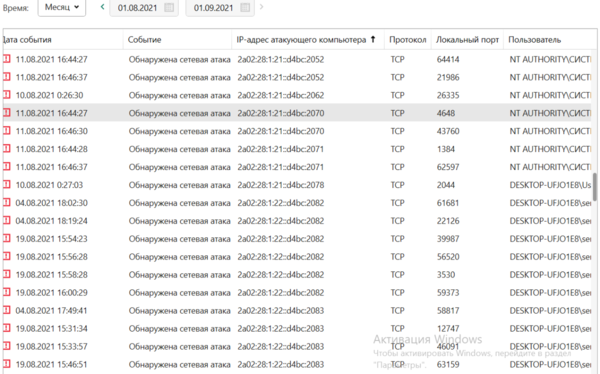
Task: Sort by the Локальный порт column header
Action: (467, 40)
